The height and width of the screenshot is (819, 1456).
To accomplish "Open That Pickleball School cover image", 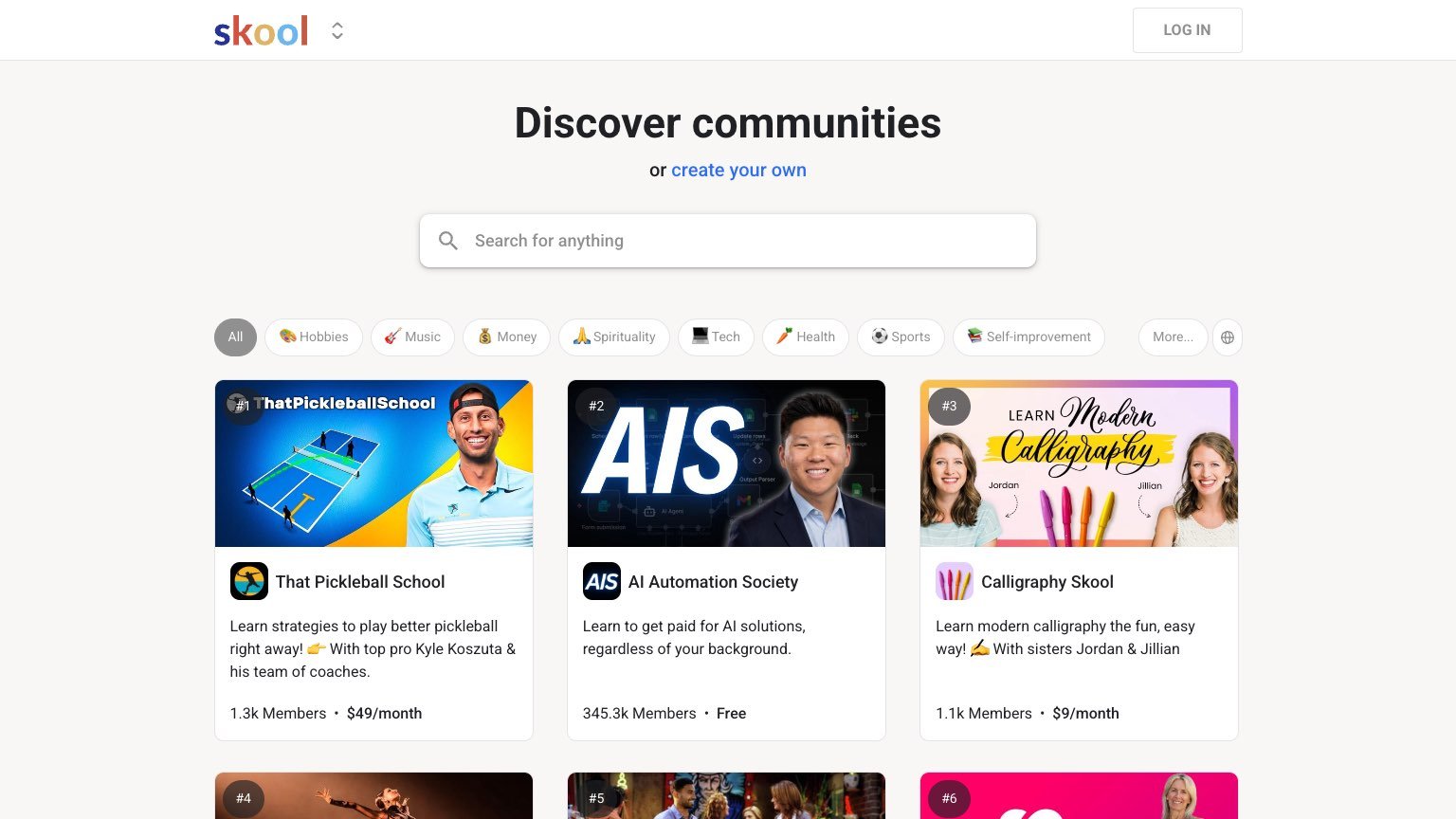I will pos(373,464).
